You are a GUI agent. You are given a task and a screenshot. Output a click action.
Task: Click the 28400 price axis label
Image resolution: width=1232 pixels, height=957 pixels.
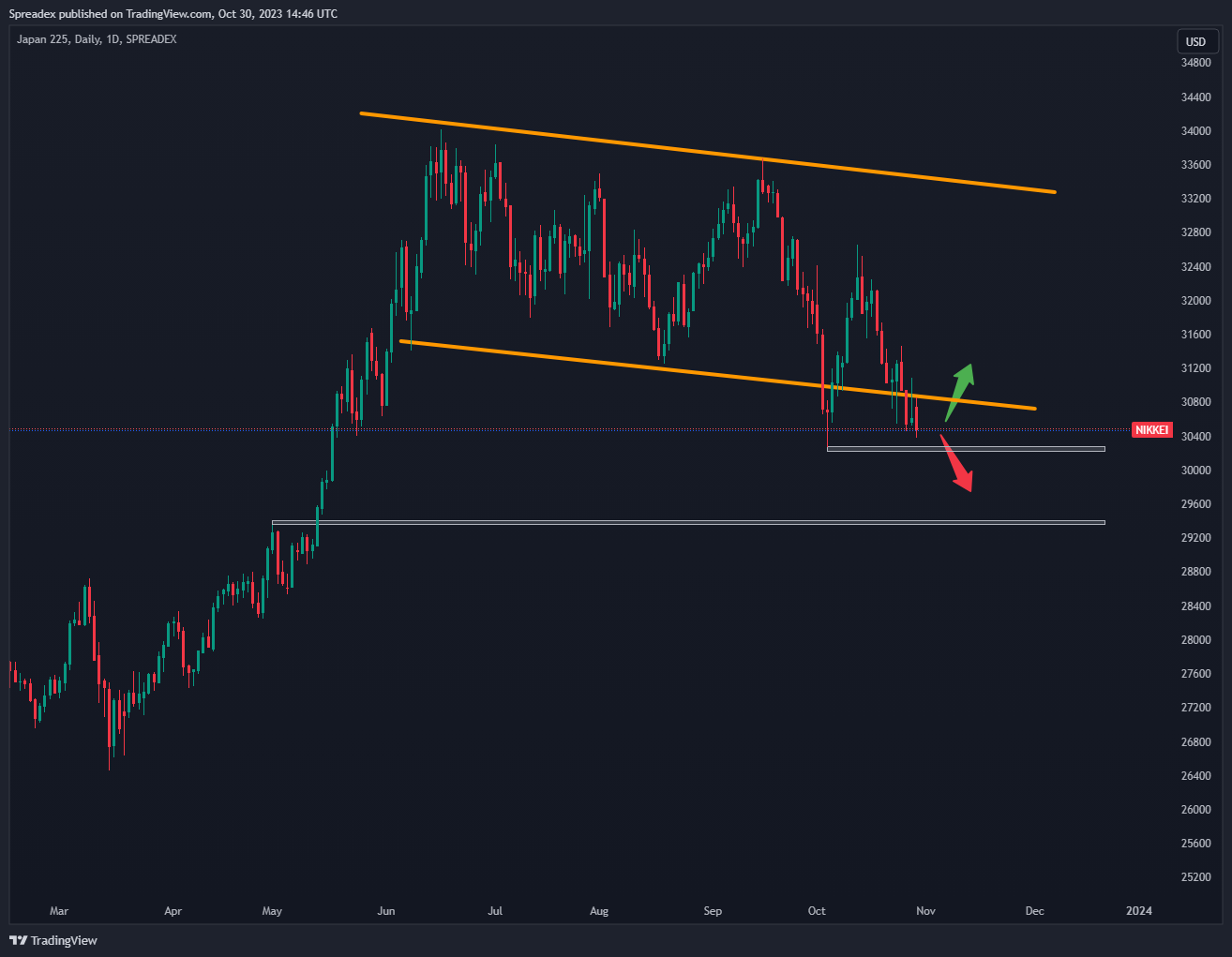click(x=1196, y=606)
